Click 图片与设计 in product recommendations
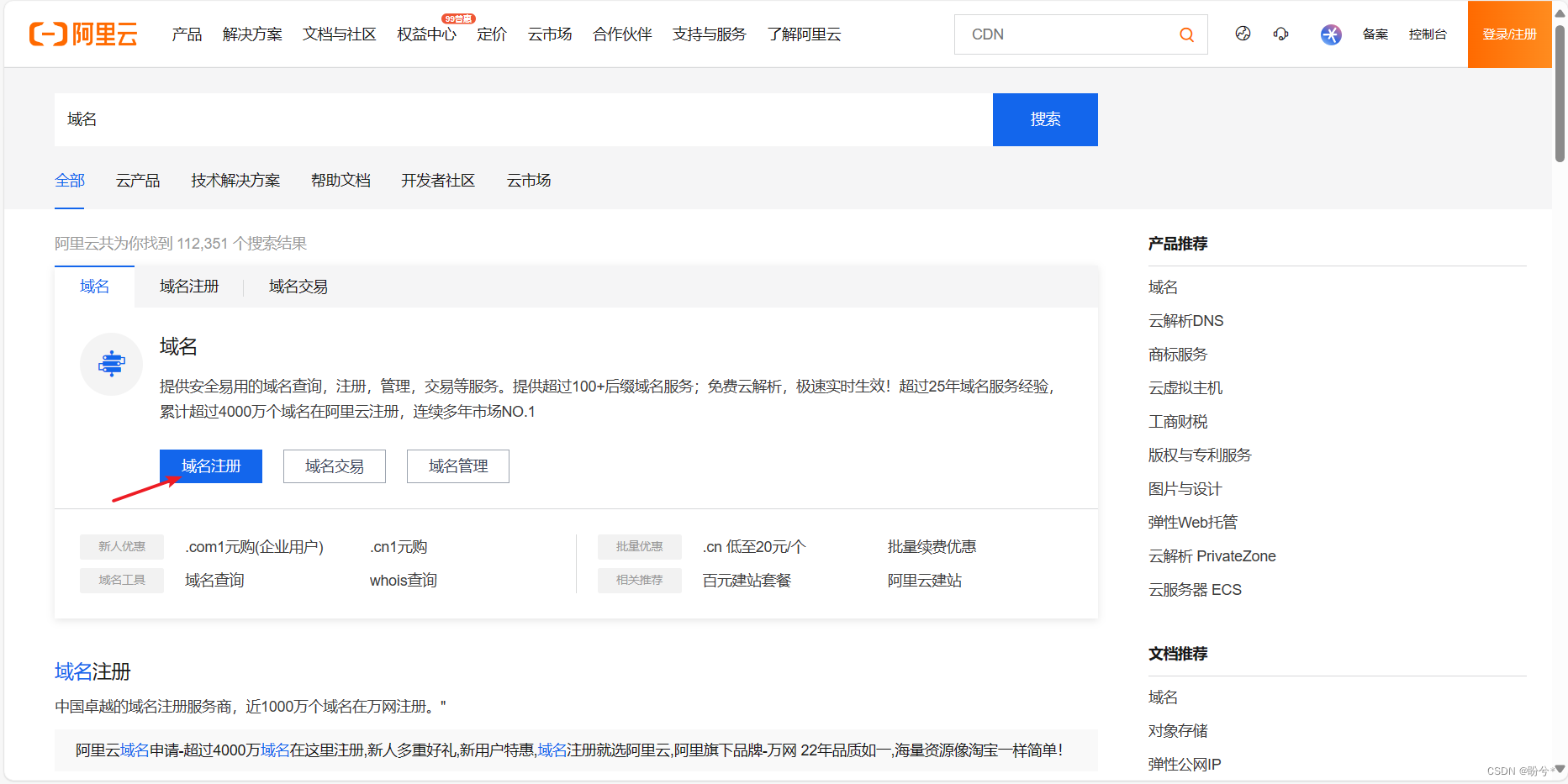Image resolution: width=1568 pixels, height=784 pixels. pyautogui.click(x=1185, y=489)
